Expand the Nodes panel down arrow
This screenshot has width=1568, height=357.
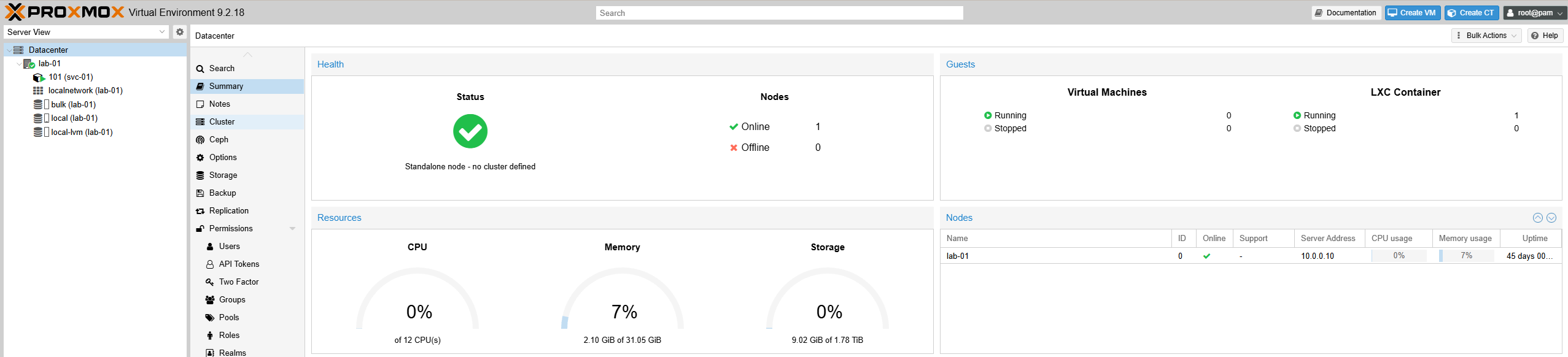pyautogui.click(x=1551, y=218)
